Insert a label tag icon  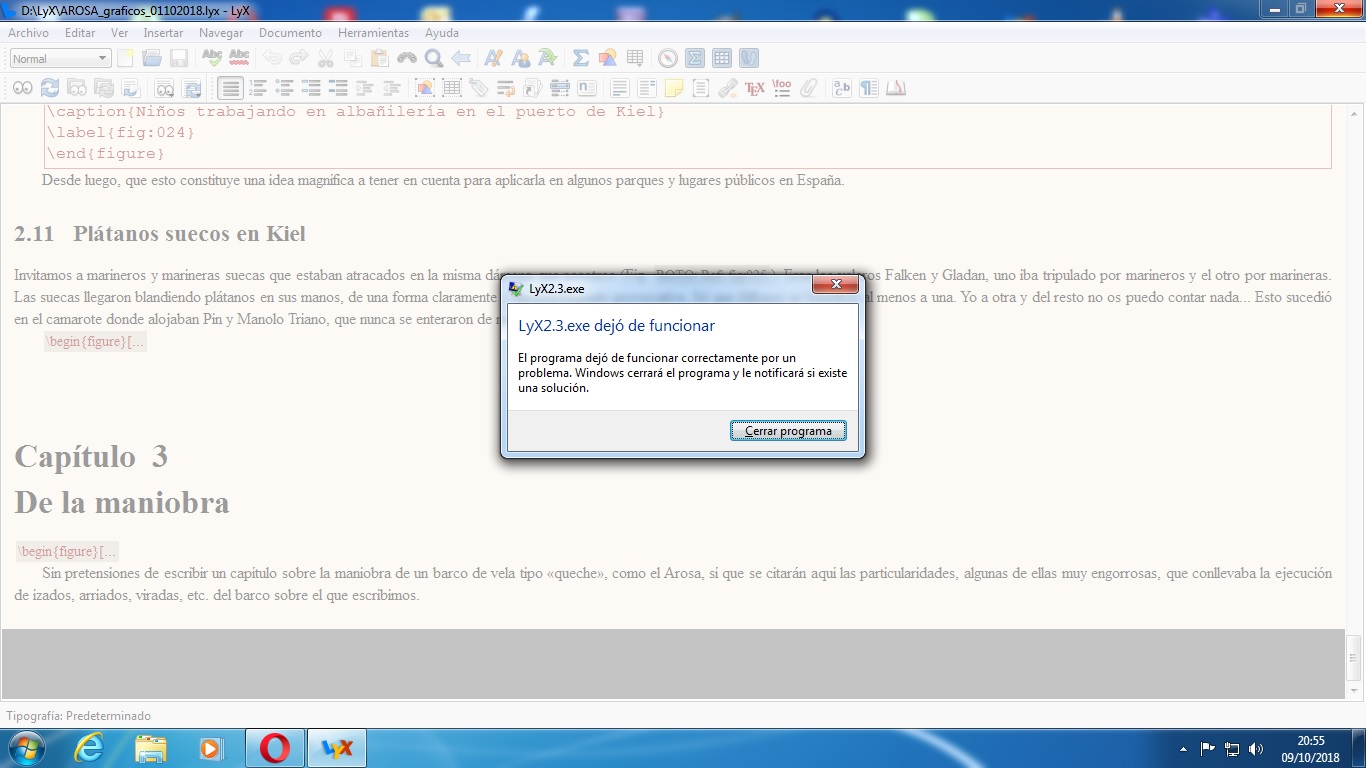(x=479, y=88)
